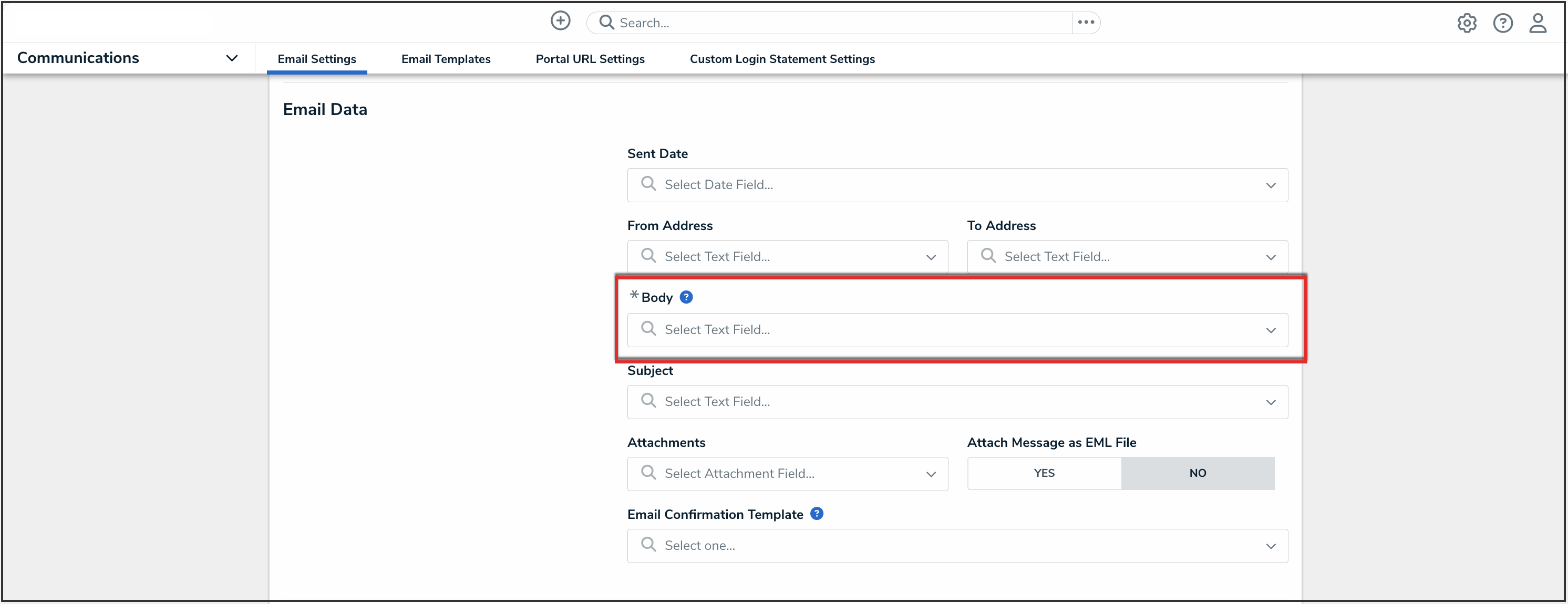Set Attach Message as EML to NO

click(1196, 473)
